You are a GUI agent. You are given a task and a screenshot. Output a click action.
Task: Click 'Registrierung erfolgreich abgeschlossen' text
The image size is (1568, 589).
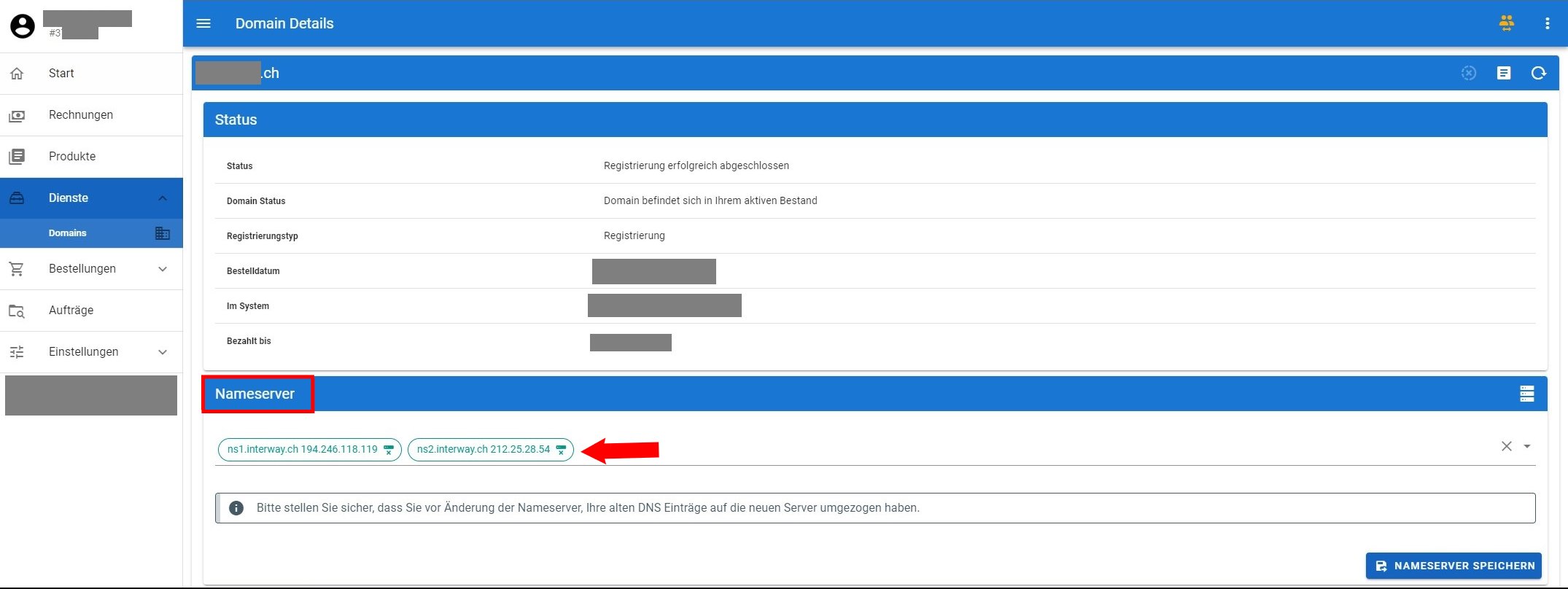pos(696,165)
